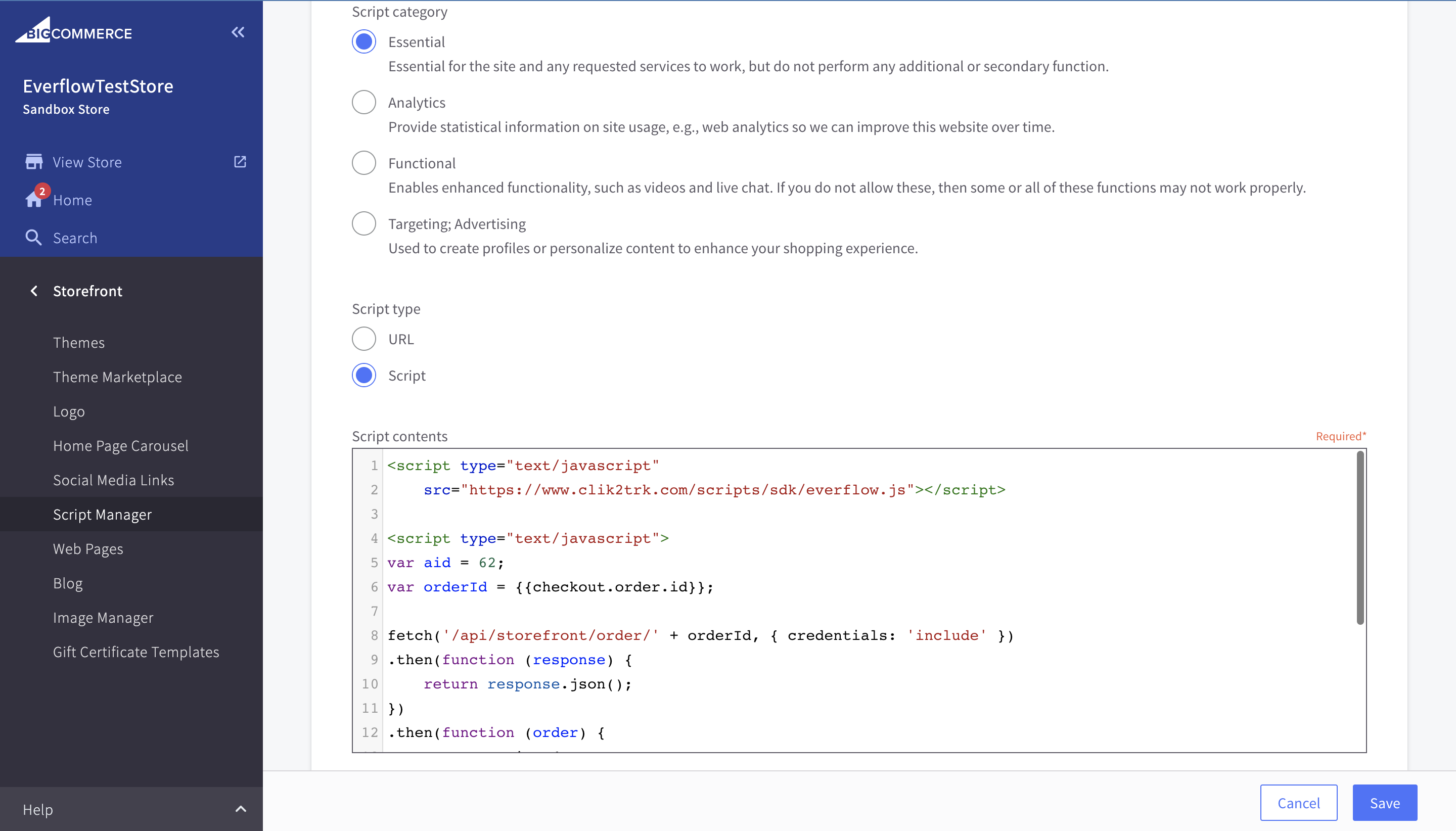
Task: Click the Search magnifier icon
Action: pos(34,238)
